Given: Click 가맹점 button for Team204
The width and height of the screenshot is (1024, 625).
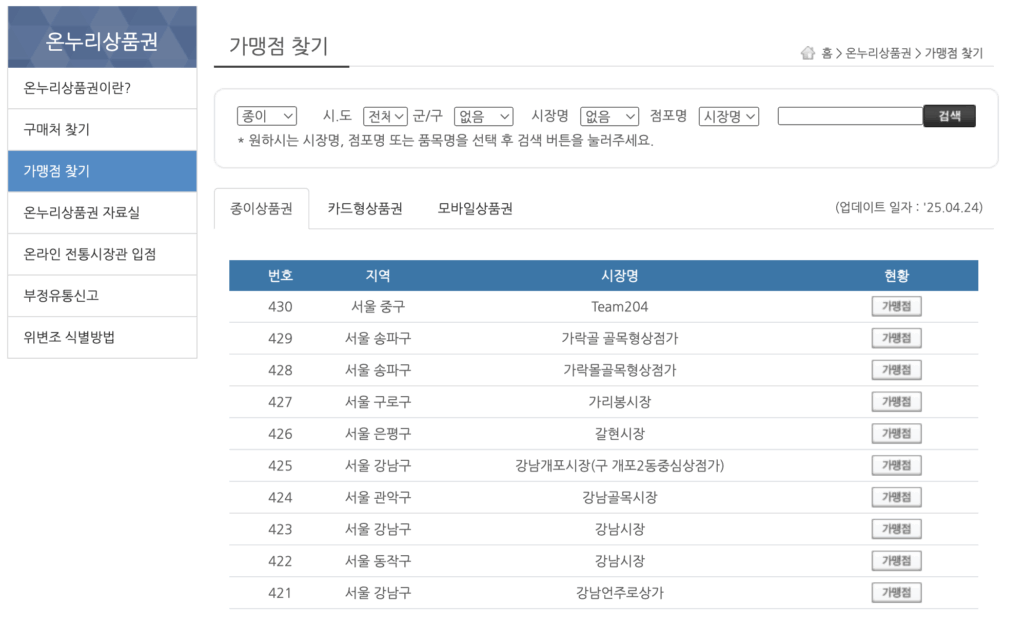Looking at the screenshot, I should (896, 306).
